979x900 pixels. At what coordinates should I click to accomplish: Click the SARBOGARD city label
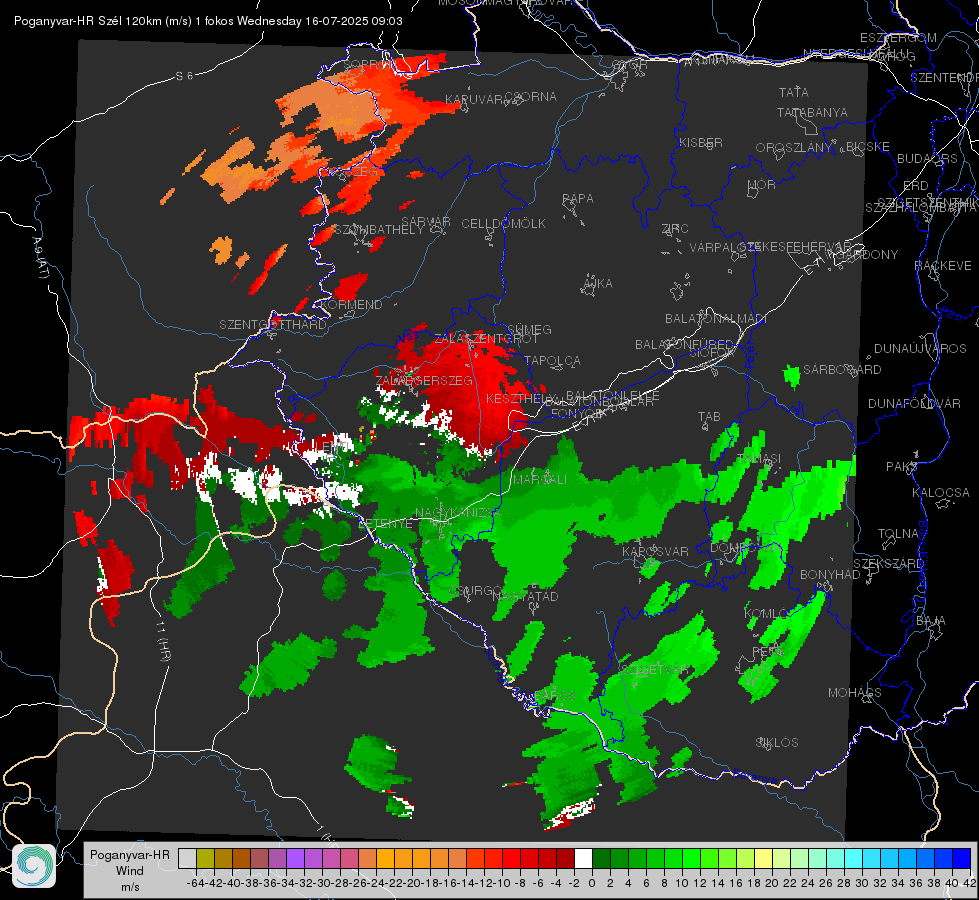(x=842, y=370)
